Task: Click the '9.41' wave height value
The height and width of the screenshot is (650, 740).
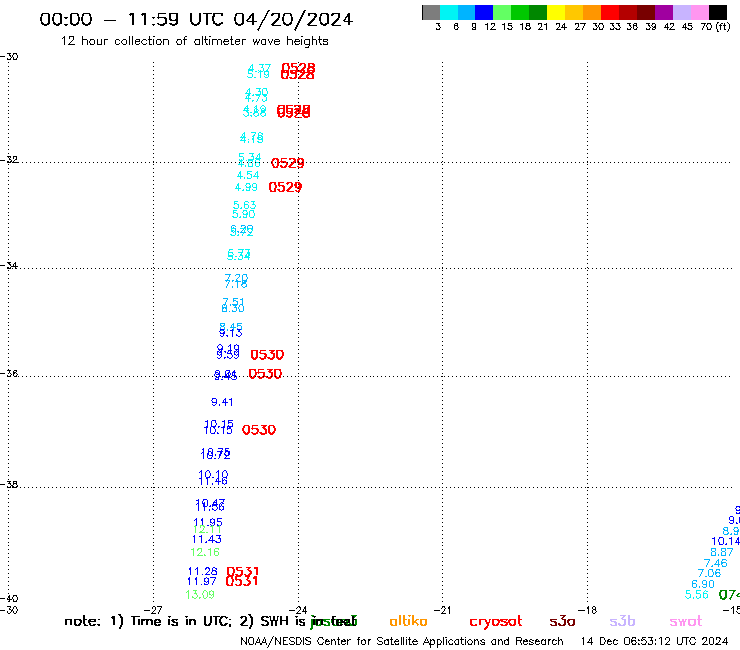Action: (222, 402)
